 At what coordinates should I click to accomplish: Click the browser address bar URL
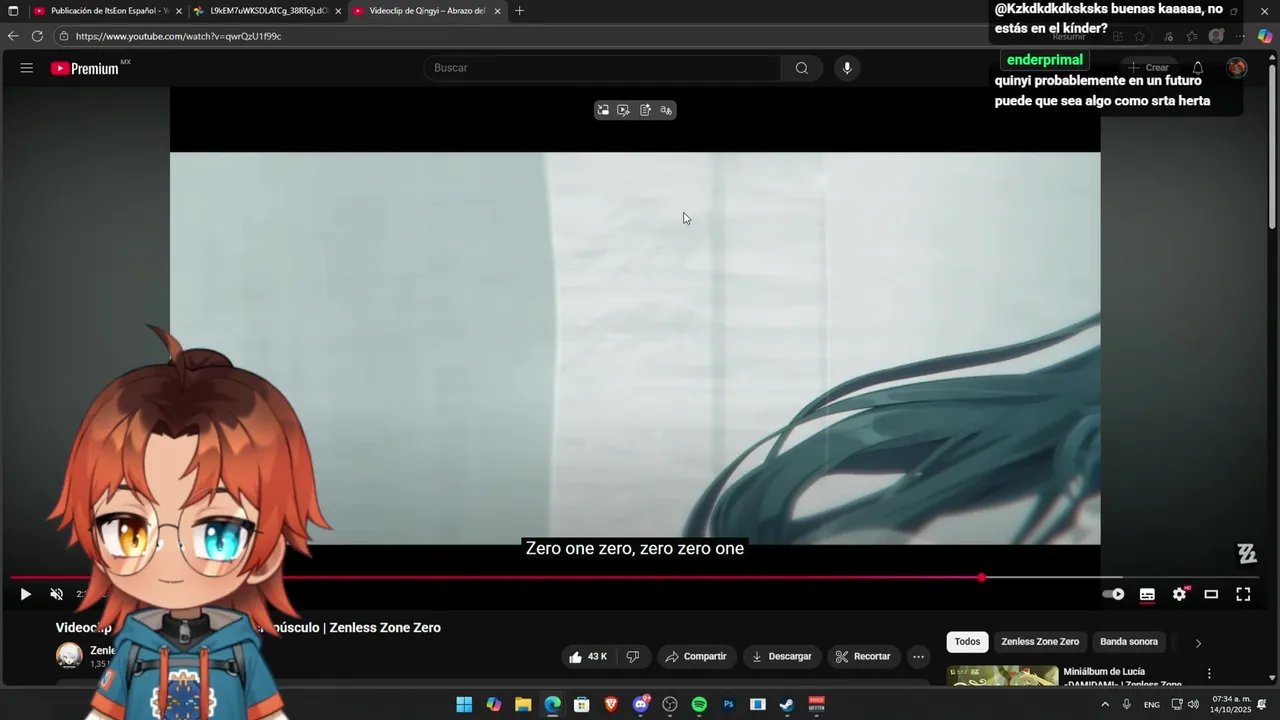178,36
